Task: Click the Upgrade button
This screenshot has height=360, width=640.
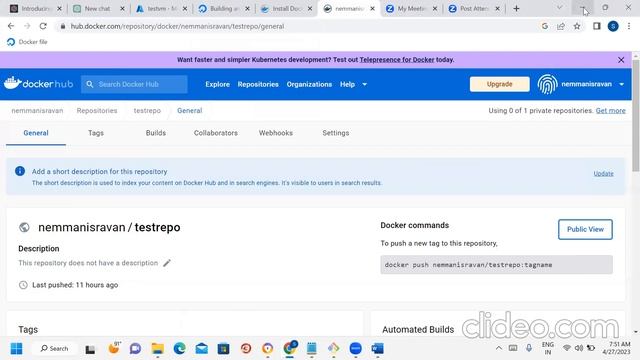Action: coord(500,84)
